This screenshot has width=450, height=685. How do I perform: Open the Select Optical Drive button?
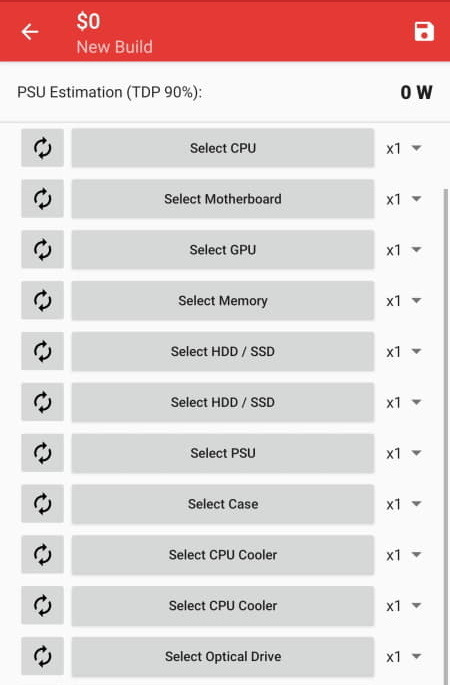223,656
